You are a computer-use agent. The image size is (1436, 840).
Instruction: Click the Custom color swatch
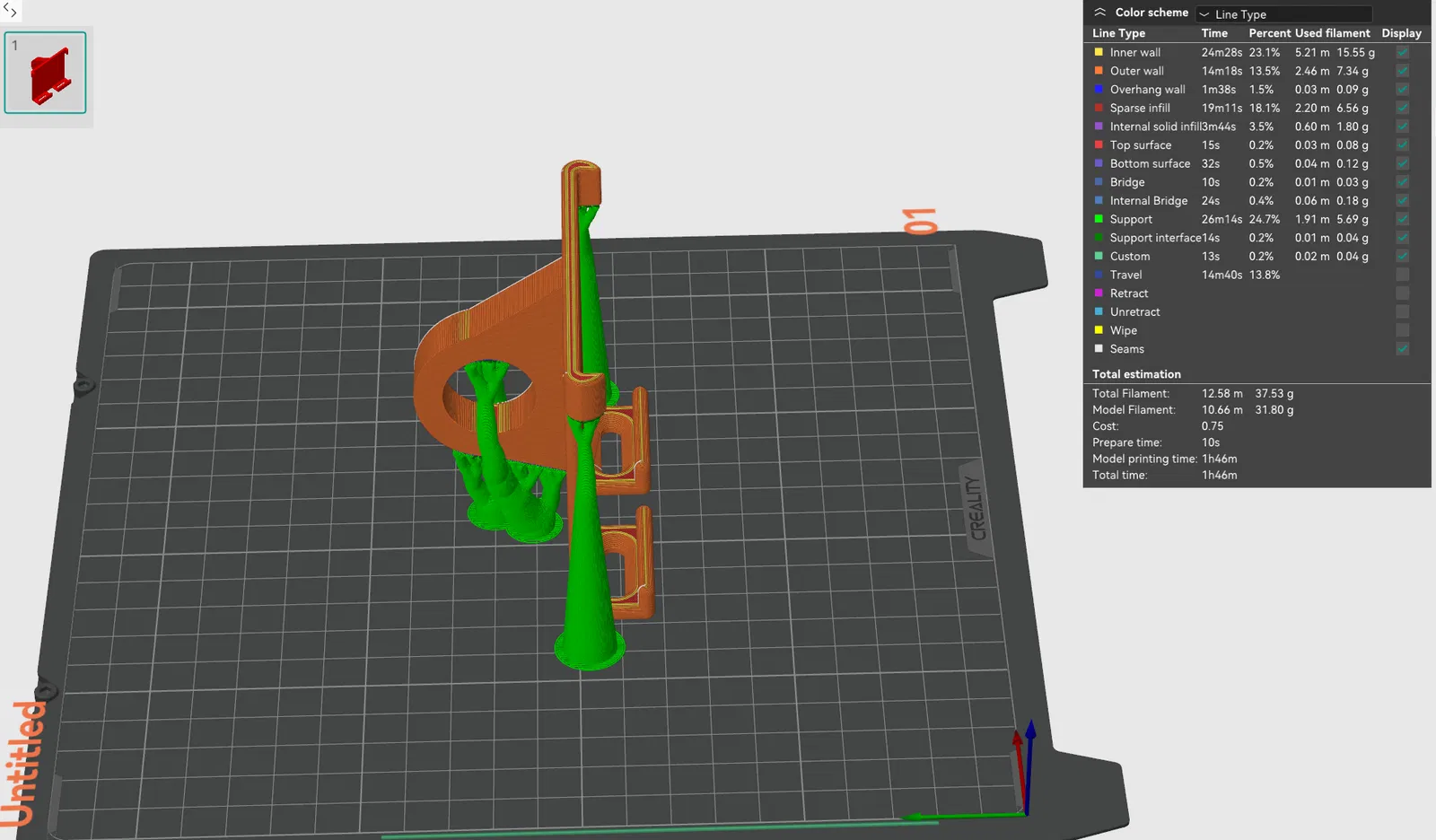1099,256
